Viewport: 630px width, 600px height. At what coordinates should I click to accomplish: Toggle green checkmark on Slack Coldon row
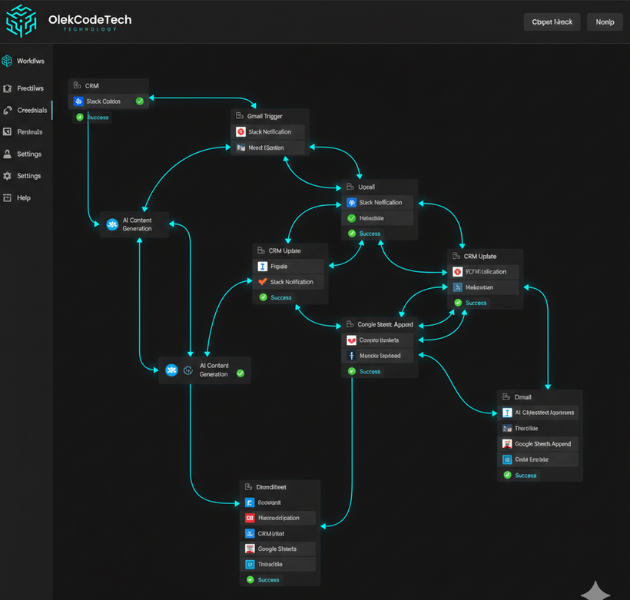139,101
